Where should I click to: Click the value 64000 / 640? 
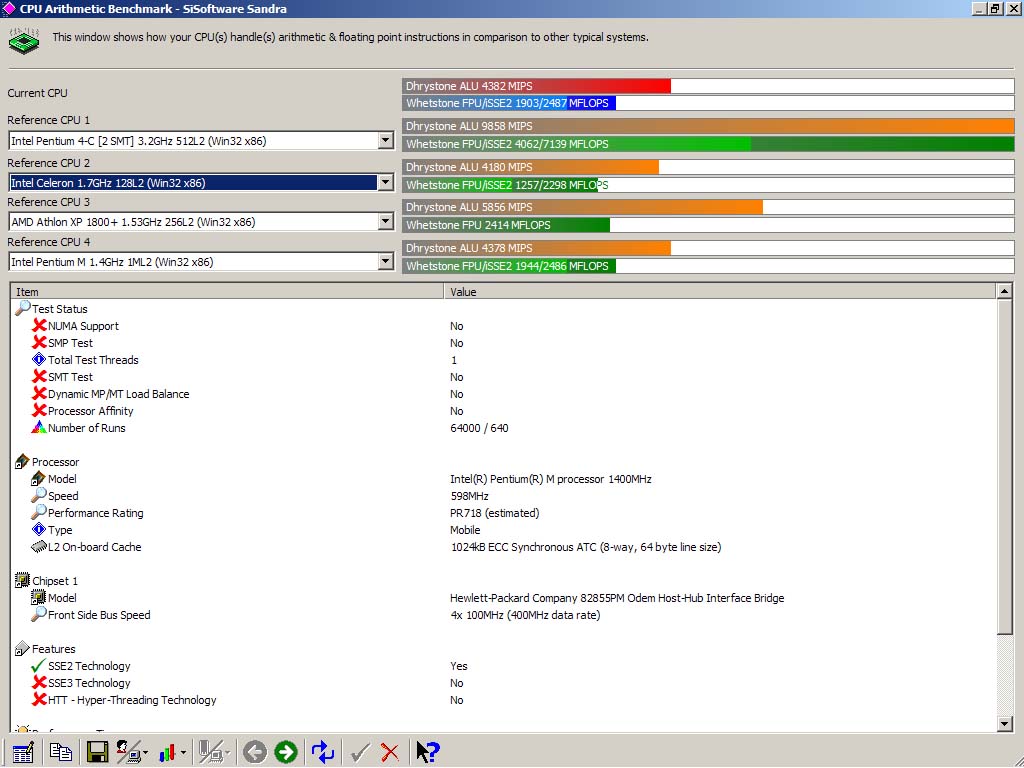tap(479, 428)
